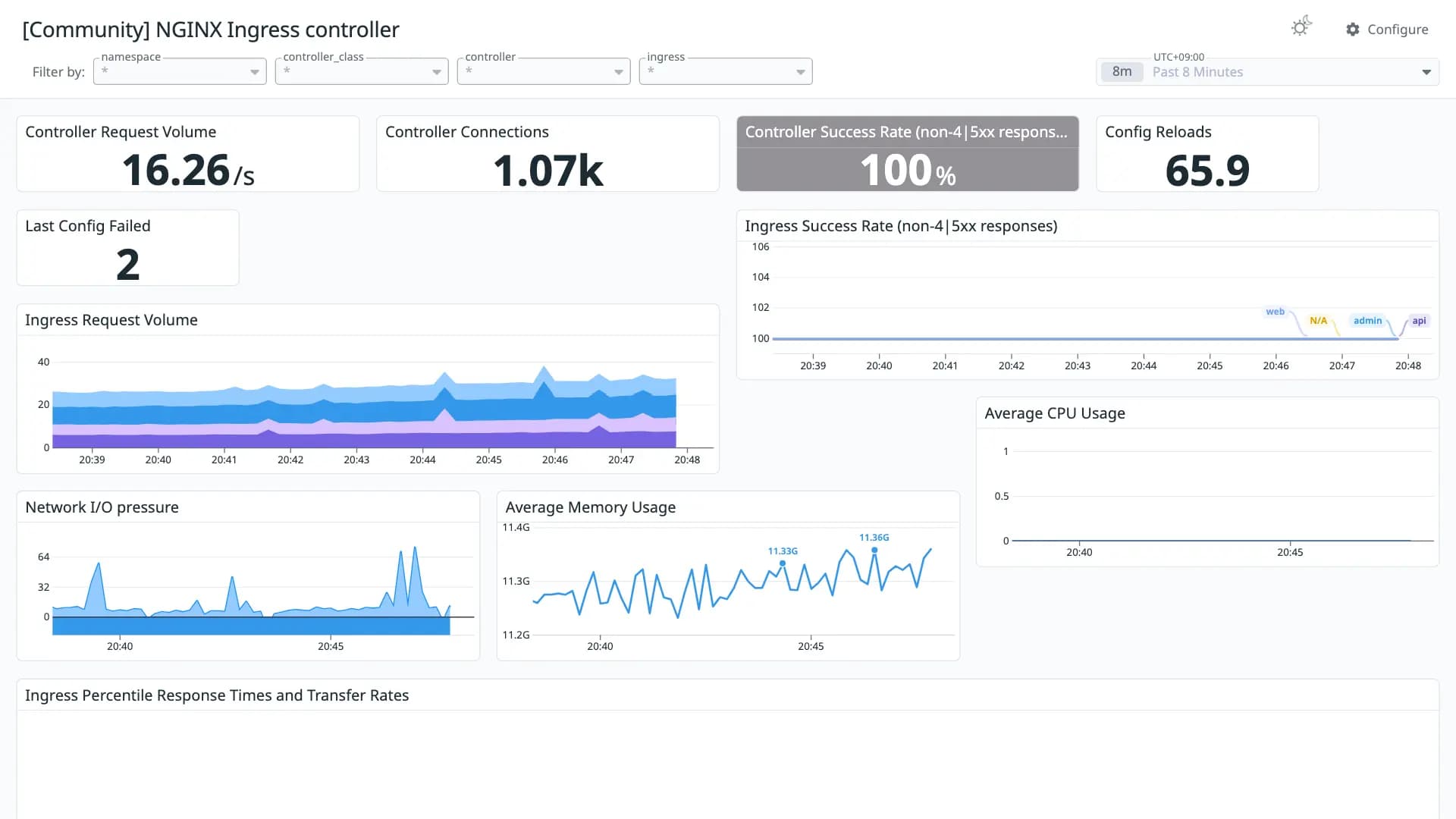The height and width of the screenshot is (819, 1456).
Task: Click the N/A series label
Action: point(1318,321)
